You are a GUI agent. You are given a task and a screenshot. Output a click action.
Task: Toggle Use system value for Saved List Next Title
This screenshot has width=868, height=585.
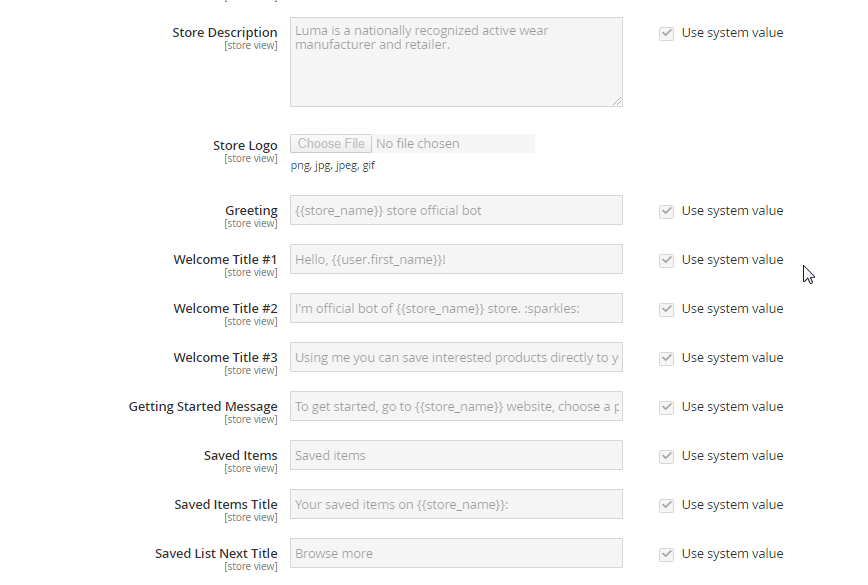click(666, 554)
